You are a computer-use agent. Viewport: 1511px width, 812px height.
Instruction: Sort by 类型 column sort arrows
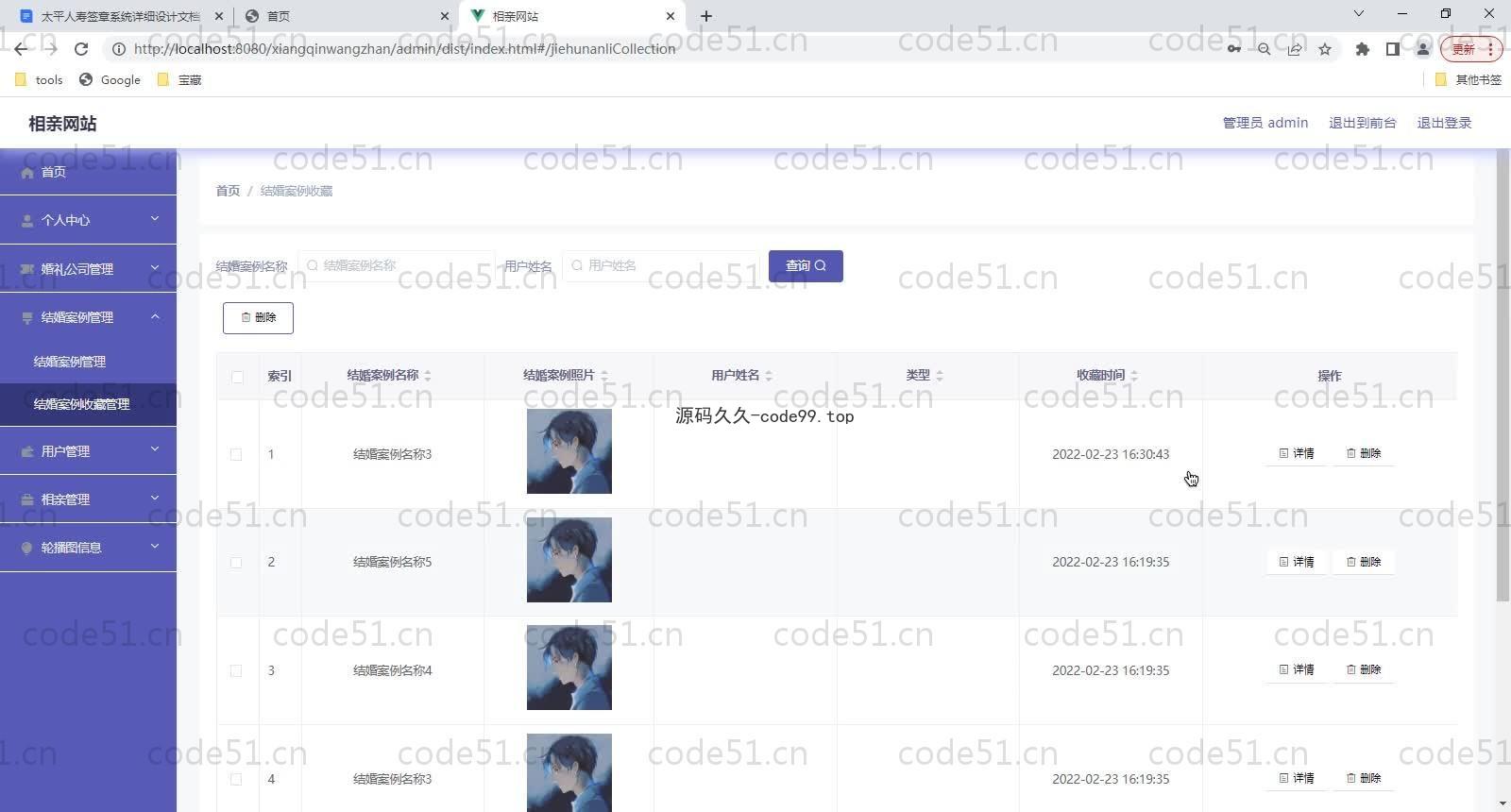[940, 376]
